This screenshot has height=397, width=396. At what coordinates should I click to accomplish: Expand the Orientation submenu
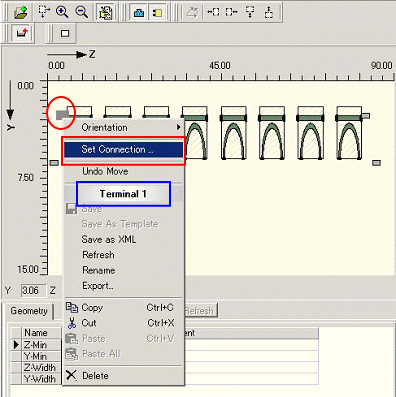point(124,127)
